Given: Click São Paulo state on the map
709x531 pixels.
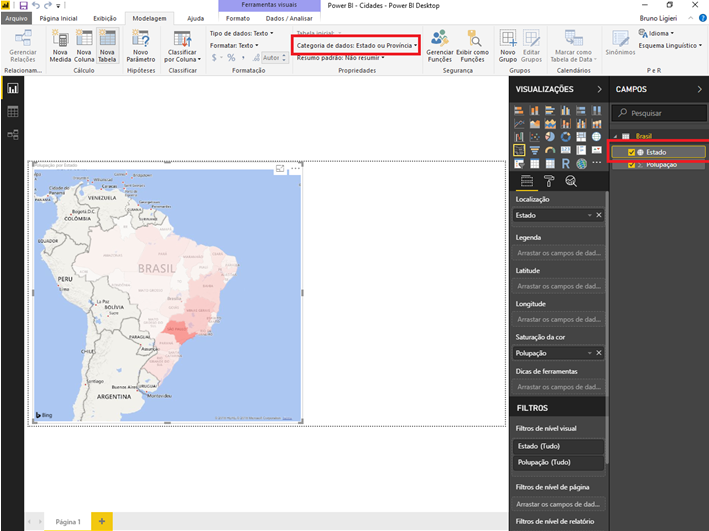Looking at the screenshot, I should pyautogui.click(x=178, y=332).
